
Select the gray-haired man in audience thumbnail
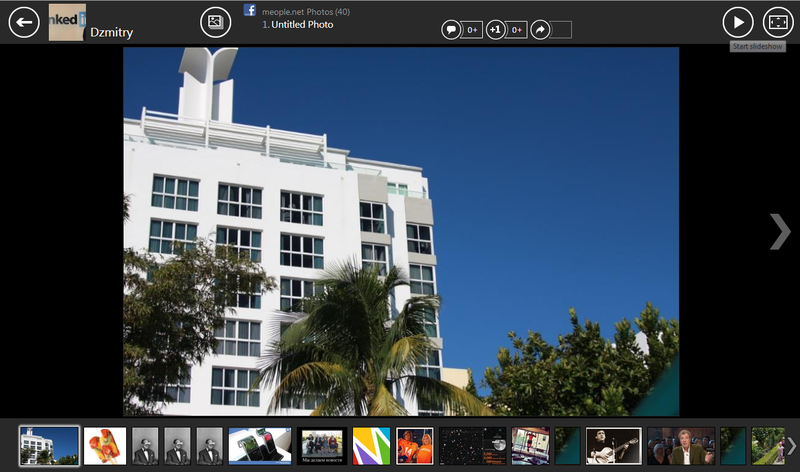coord(681,446)
